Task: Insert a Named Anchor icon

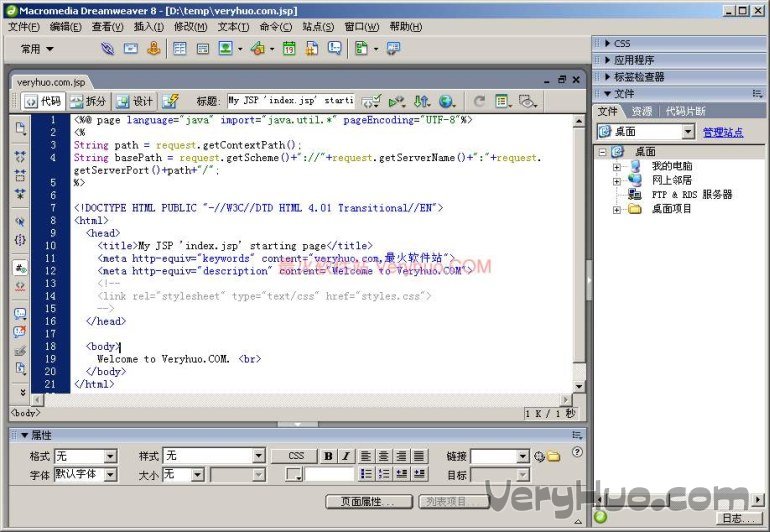Action: [x=154, y=48]
